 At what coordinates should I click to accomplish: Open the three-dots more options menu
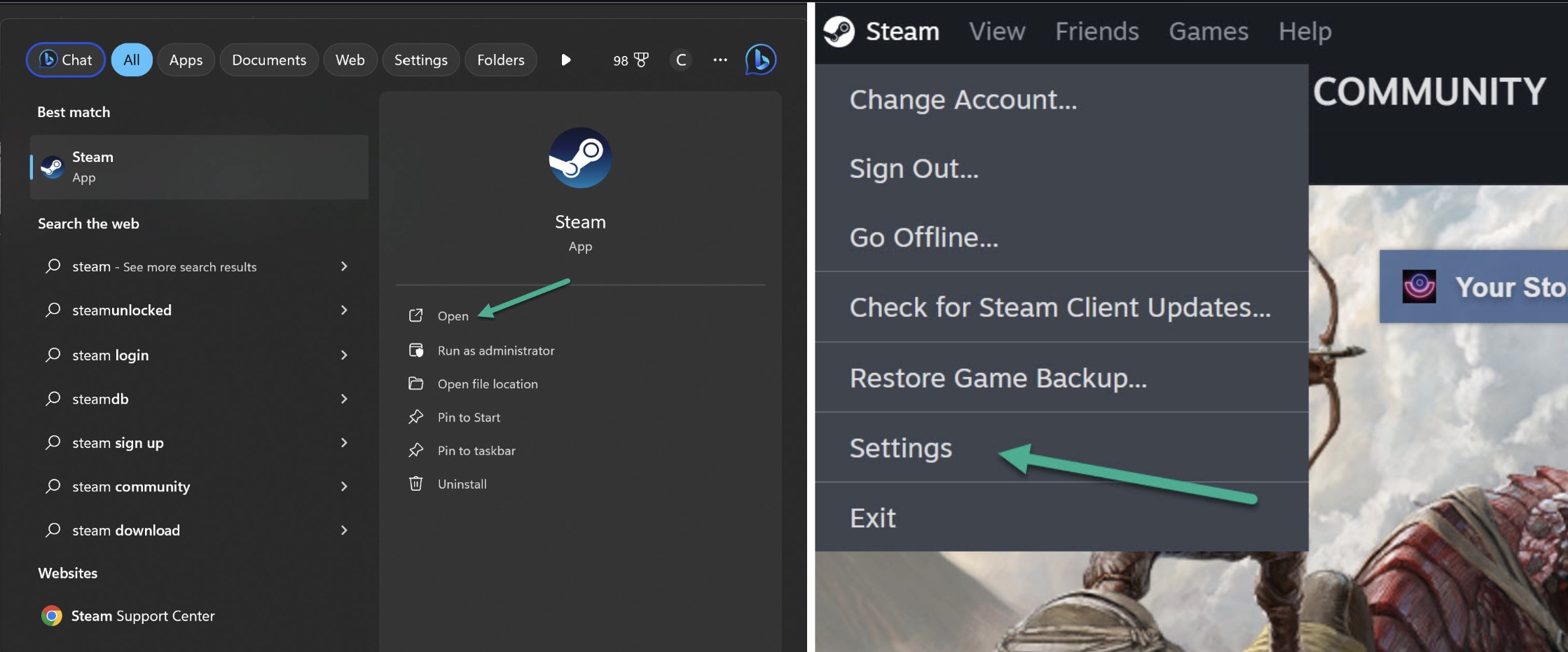[720, 60]
